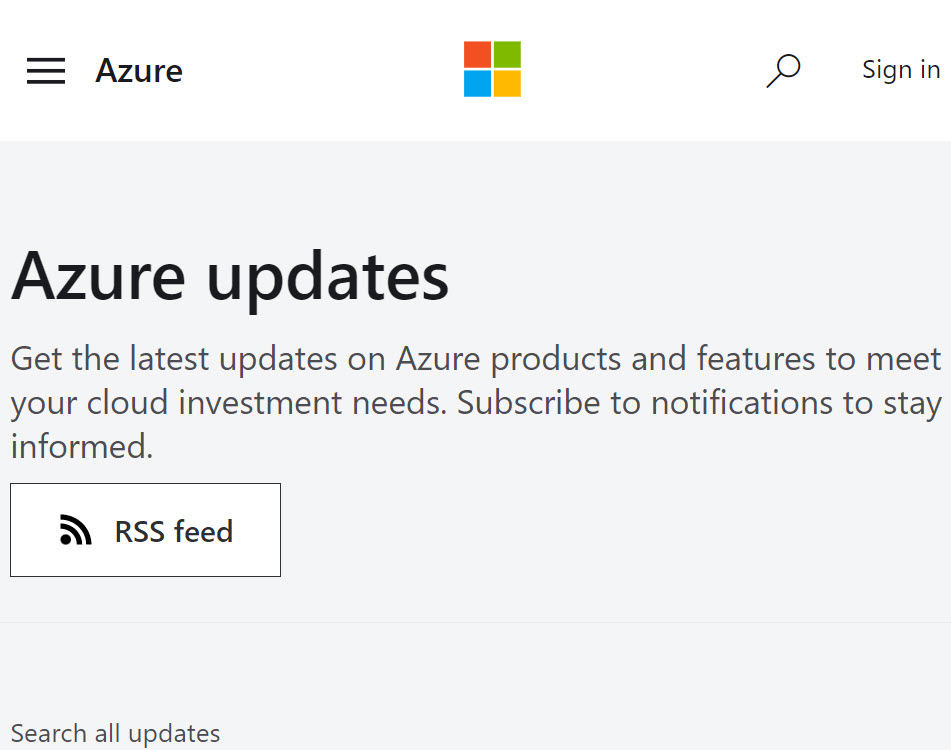The image size is (951, 750).
Task: Click the 'Subscribe to notifications' sentence
Action: [699, 403]
